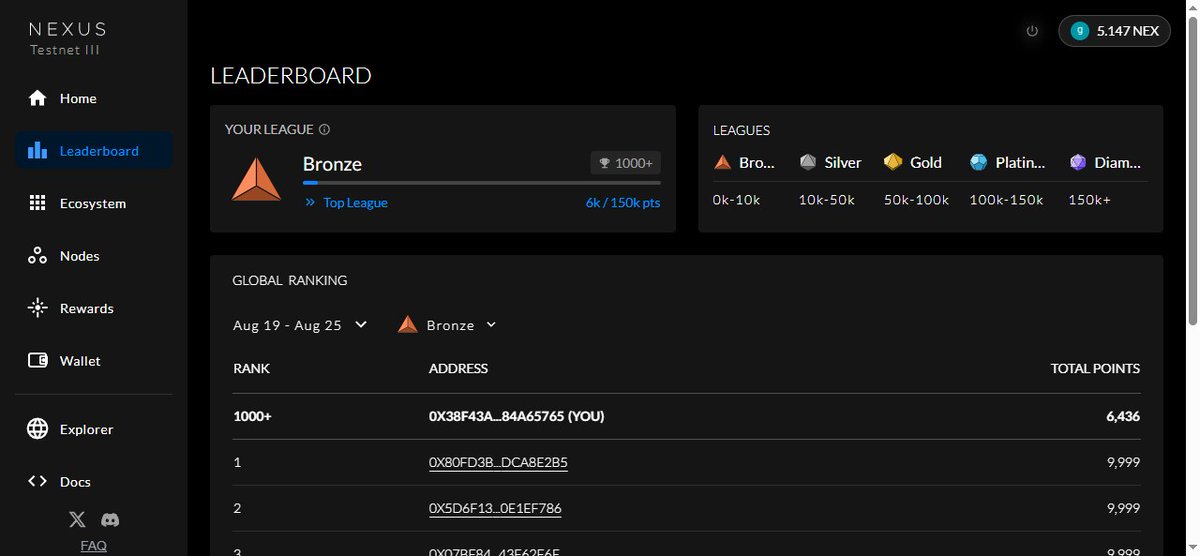The width and height of the screenshot is (1200, 556).
Task: Click the Nodes icon in sidebar
Action: pos(37,256)
